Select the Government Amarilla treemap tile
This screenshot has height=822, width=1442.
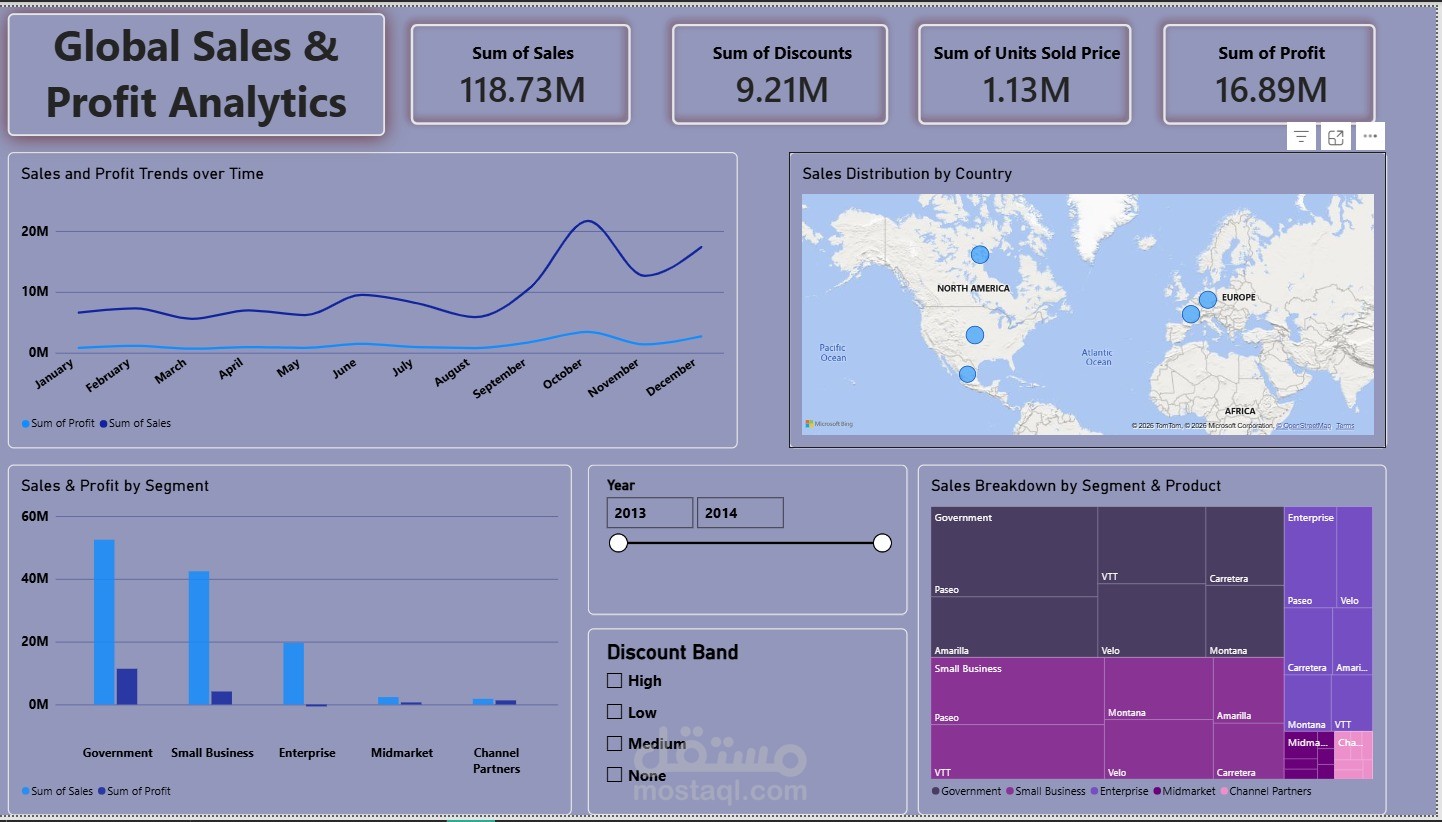pyautogui.click(x=1014, y=627)
